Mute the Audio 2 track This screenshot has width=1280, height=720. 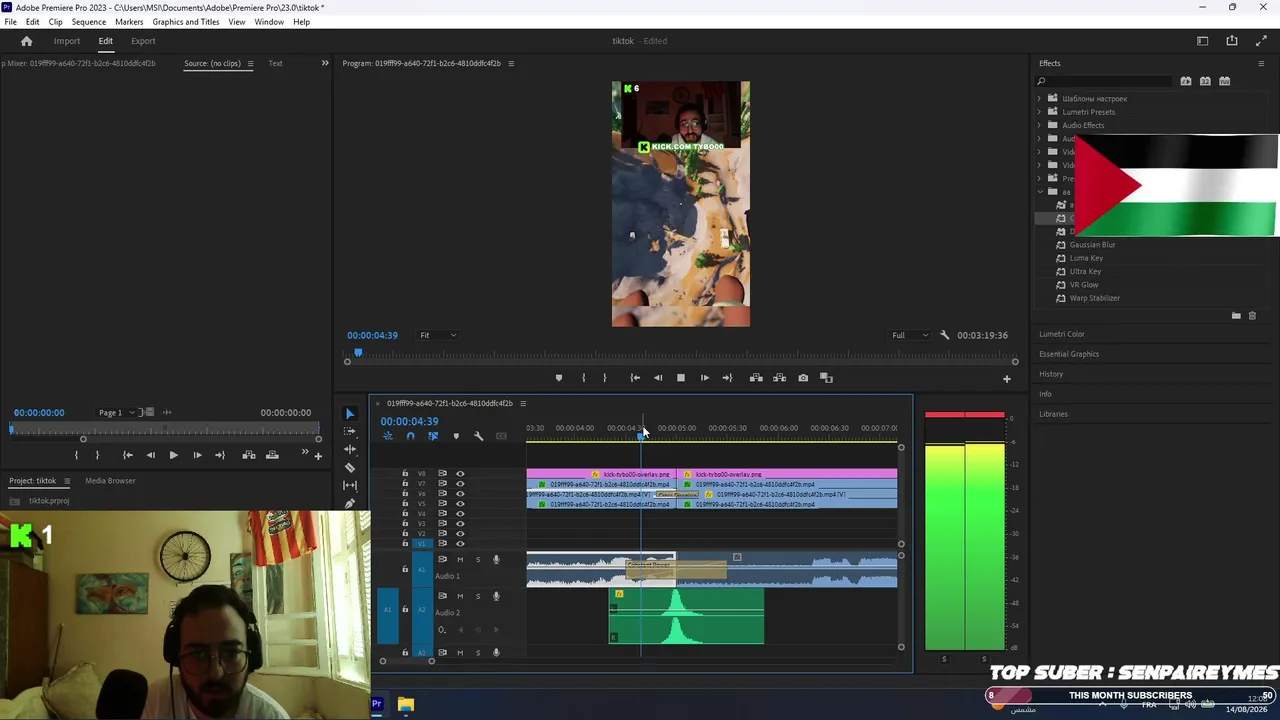coord(460,596)
